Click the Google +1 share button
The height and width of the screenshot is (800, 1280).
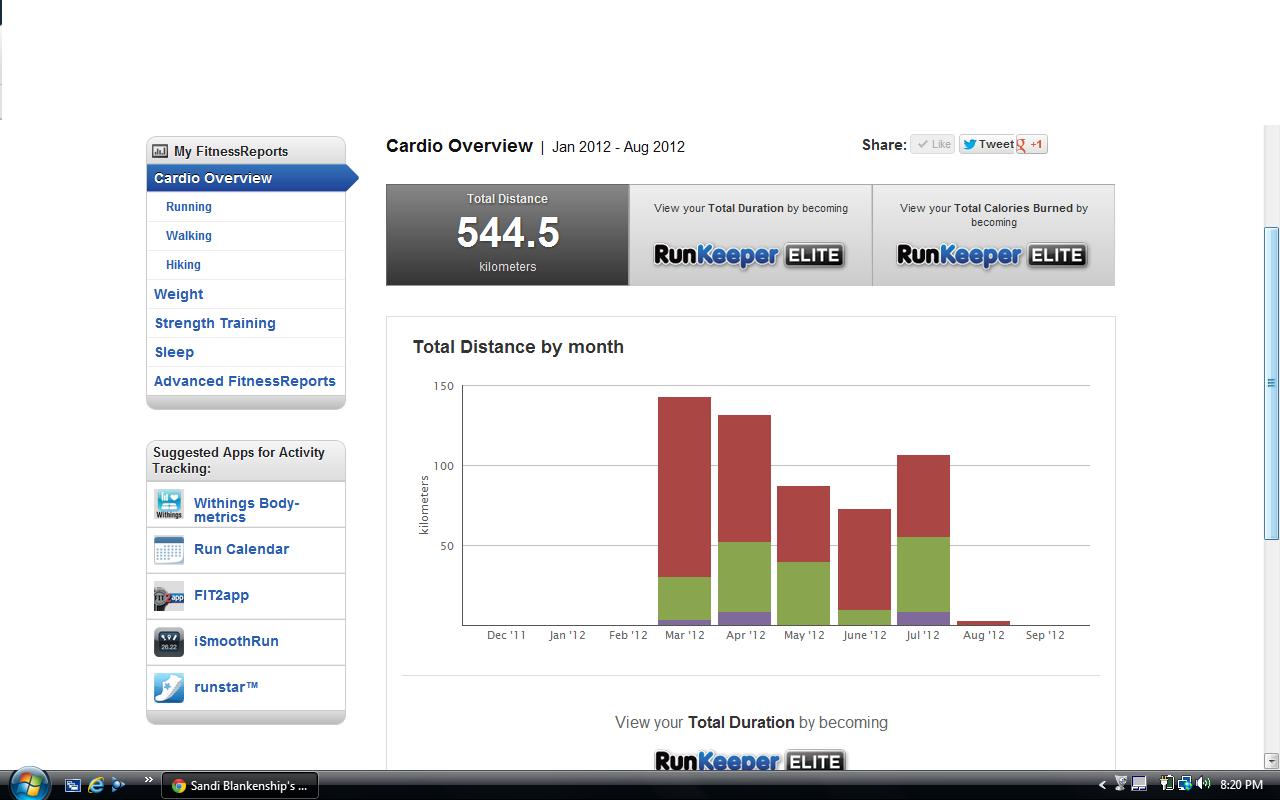(x=1031, y=145)
